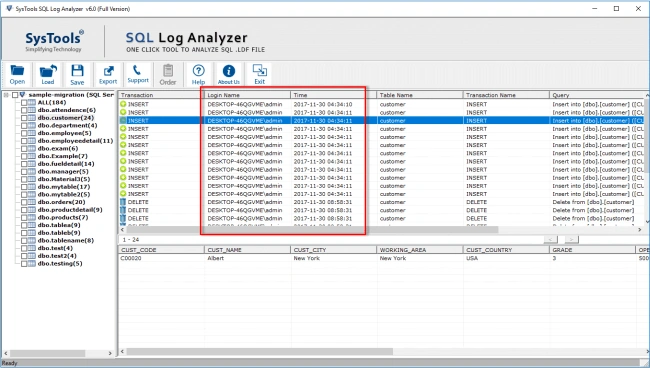650x368 pixels.
Task: Go to previous page of records
Action: tap(551, 240)
